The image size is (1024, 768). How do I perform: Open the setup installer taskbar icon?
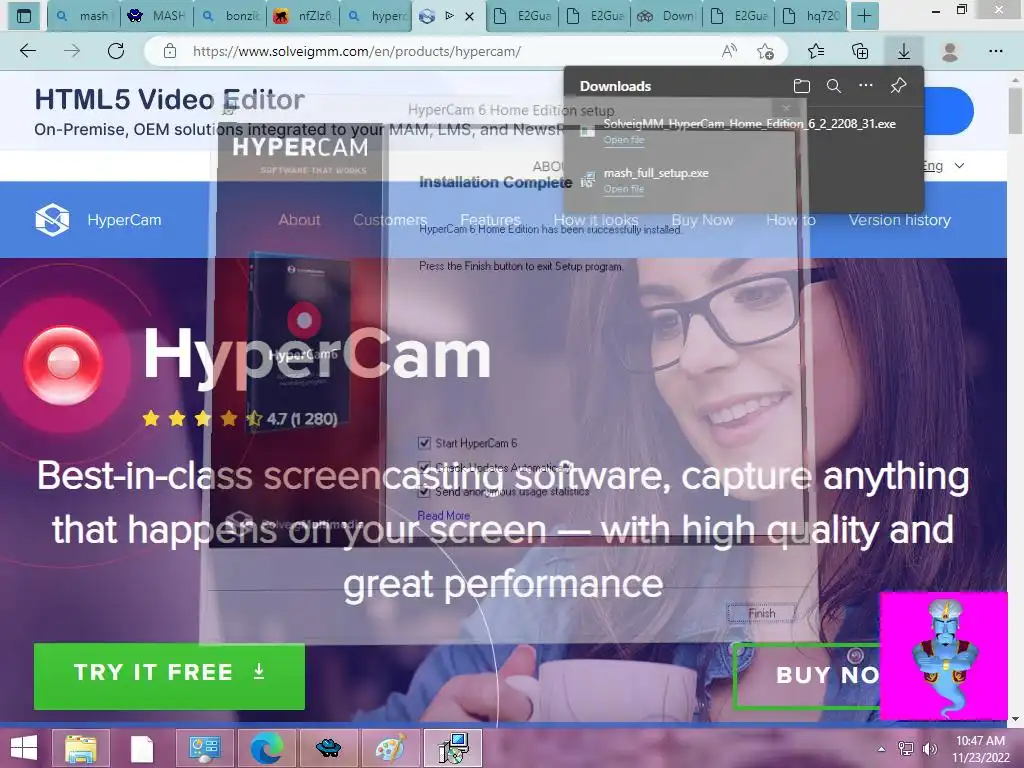453,748
